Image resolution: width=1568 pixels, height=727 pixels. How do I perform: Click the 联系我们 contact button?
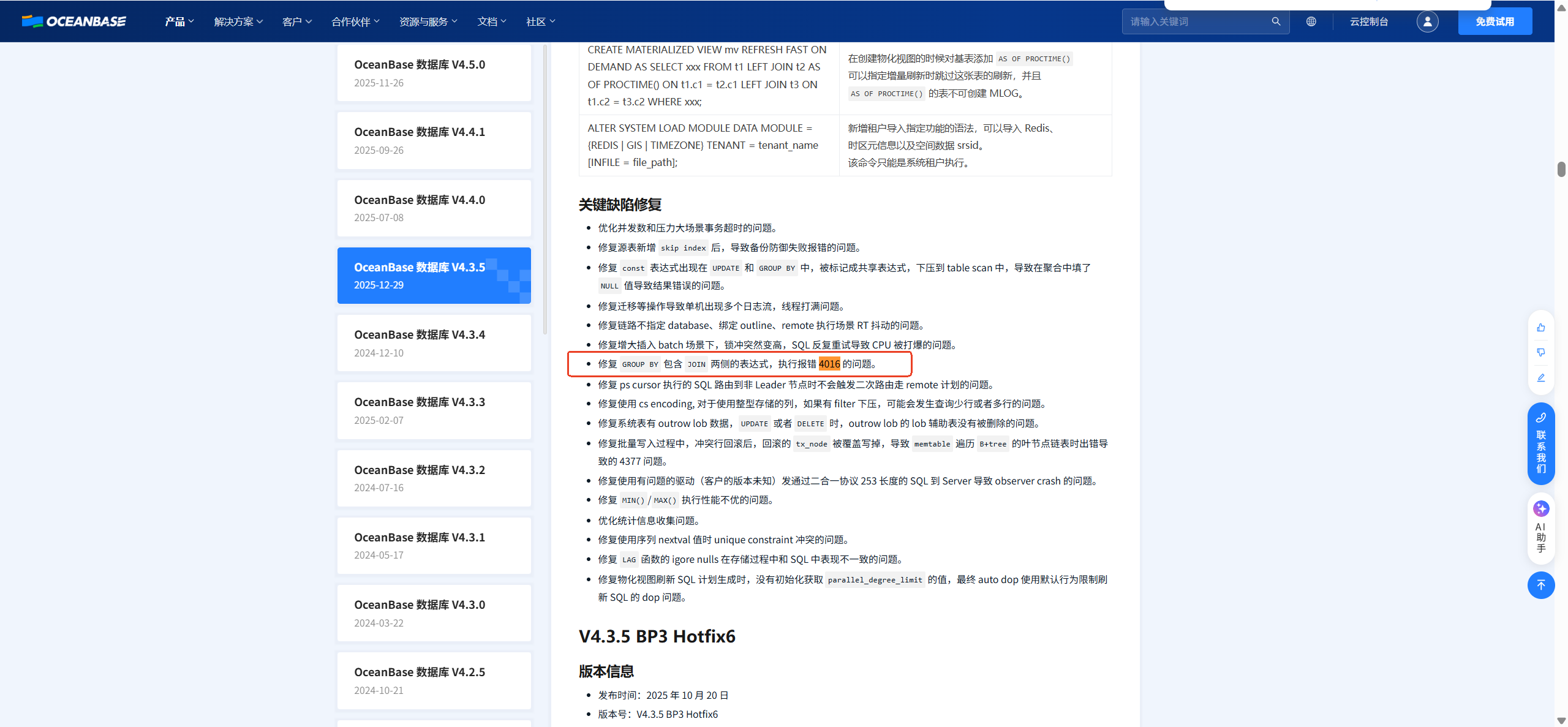(x=1540, y=444)
